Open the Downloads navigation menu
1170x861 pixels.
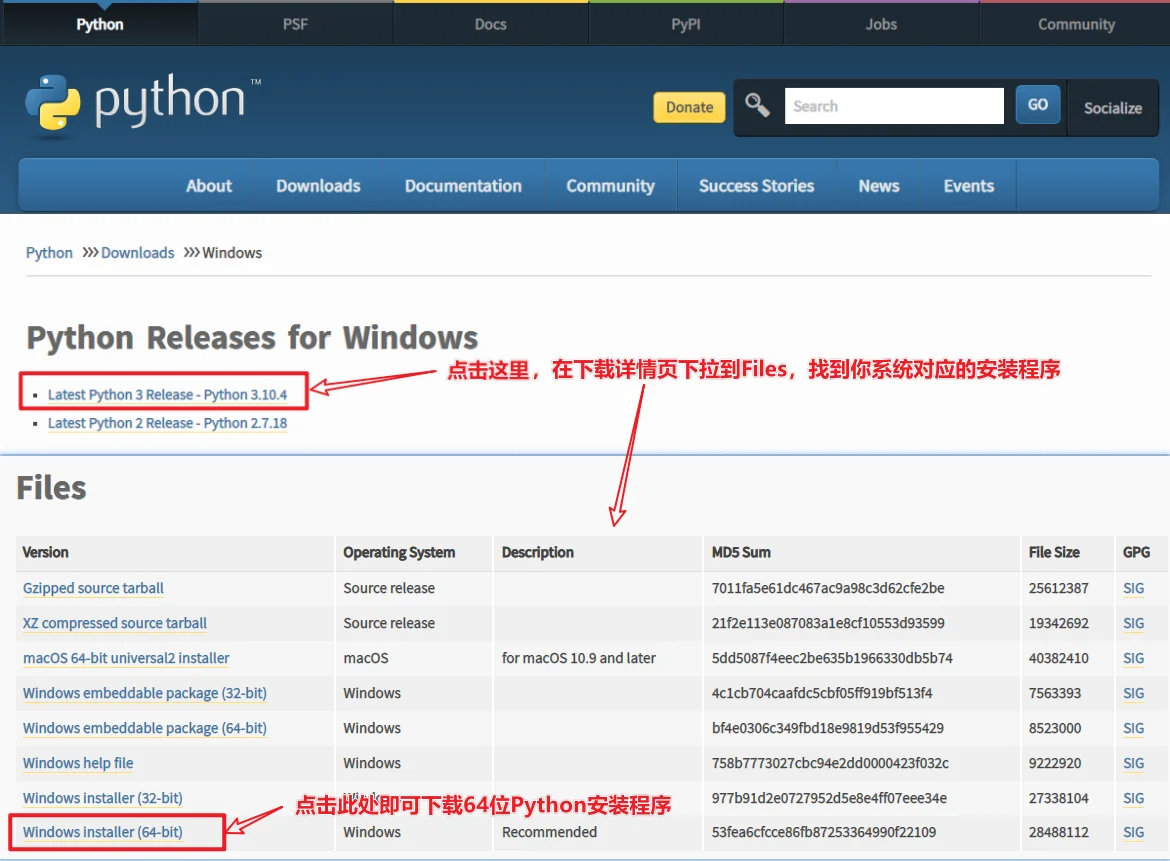coord(319,186)
